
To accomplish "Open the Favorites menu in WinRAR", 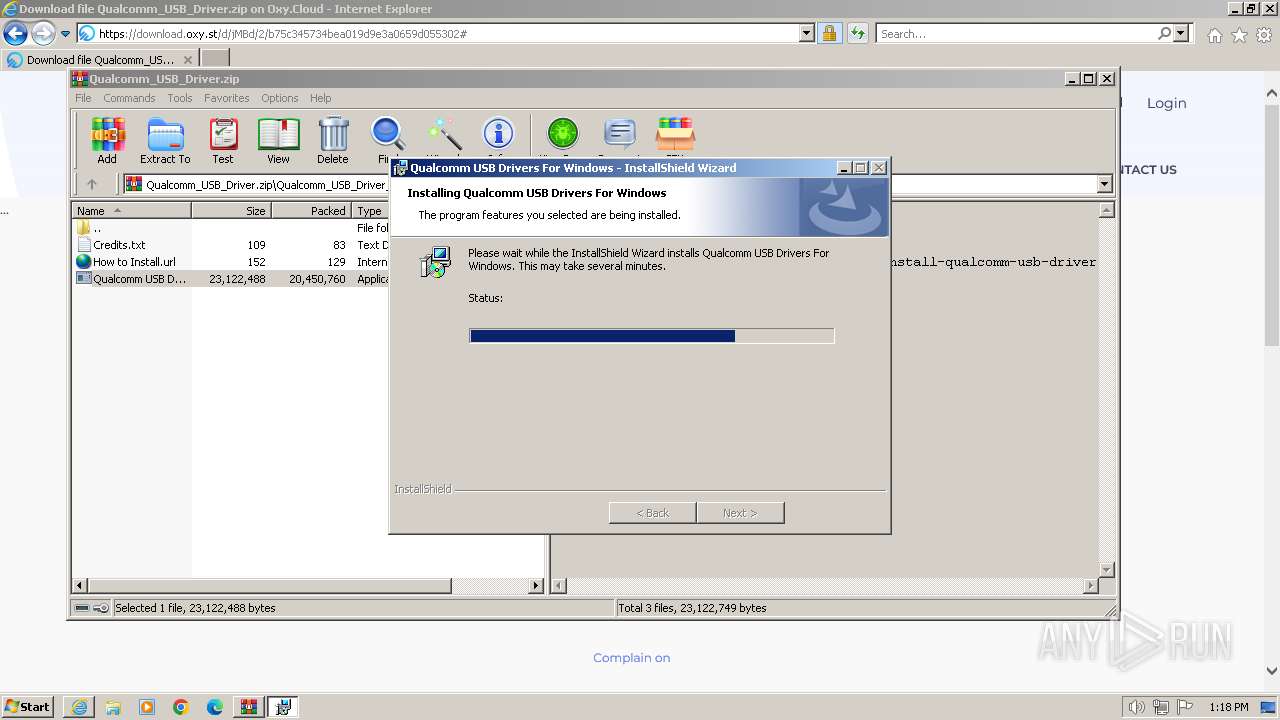I will pos(227,98).
